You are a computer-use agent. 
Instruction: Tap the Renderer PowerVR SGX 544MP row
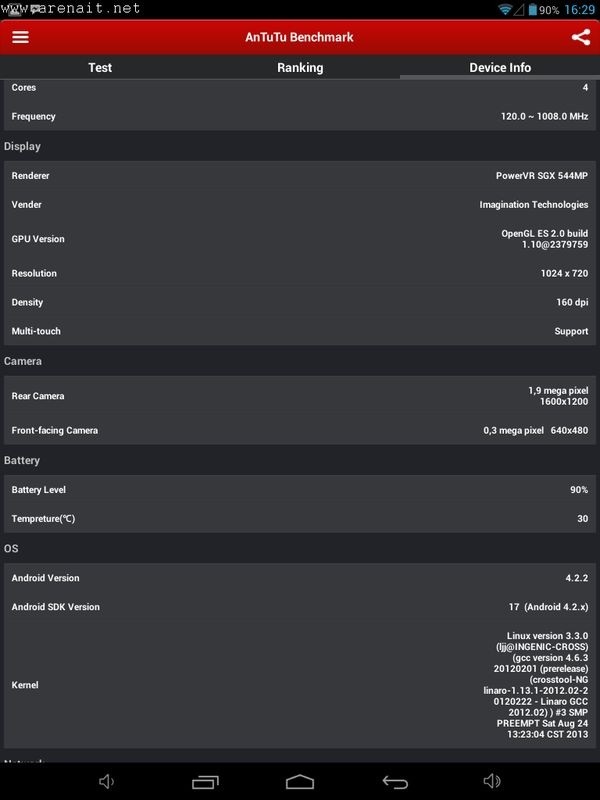pos(300,176)
